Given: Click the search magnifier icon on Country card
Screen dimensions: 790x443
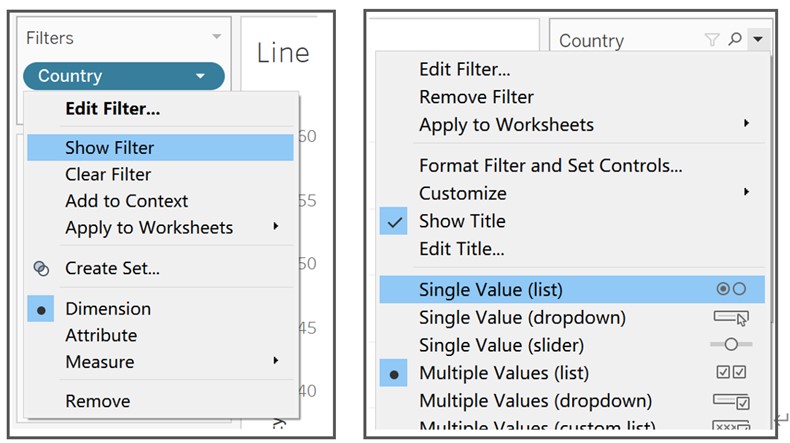Looking at the screenshot, I should [735, 40].
